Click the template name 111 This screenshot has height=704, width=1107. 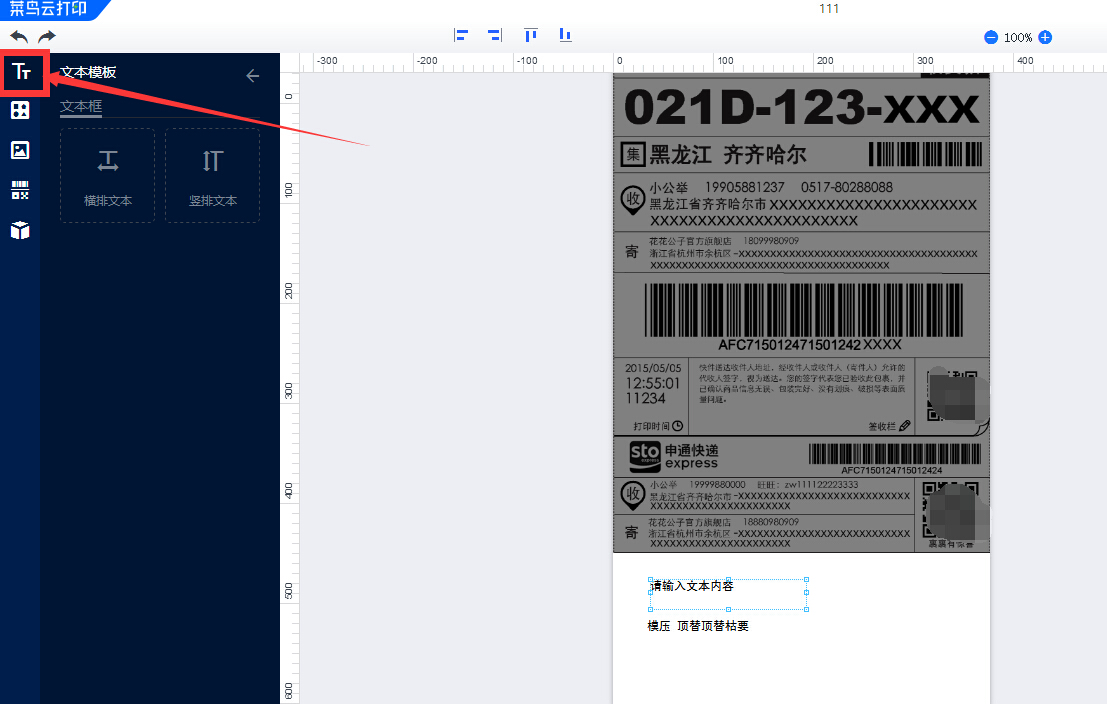[829, 8]
